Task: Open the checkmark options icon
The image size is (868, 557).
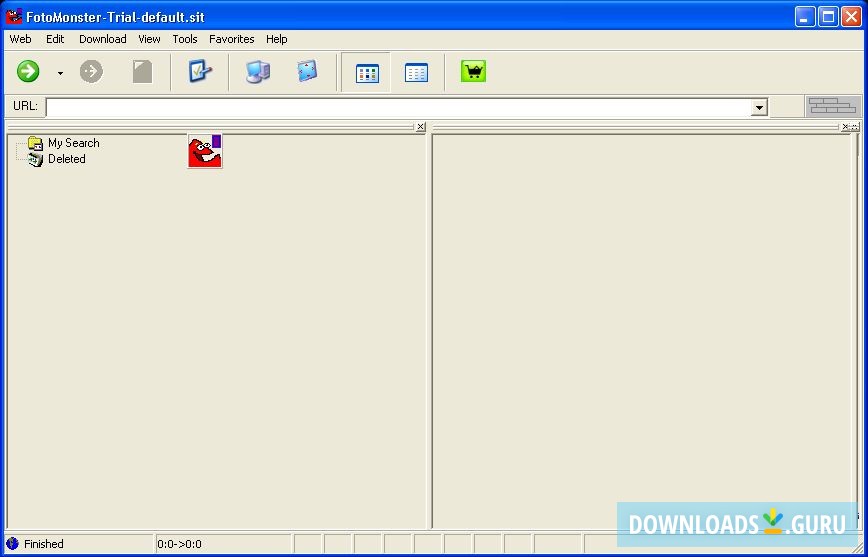Action: click(x=200, y=71)
